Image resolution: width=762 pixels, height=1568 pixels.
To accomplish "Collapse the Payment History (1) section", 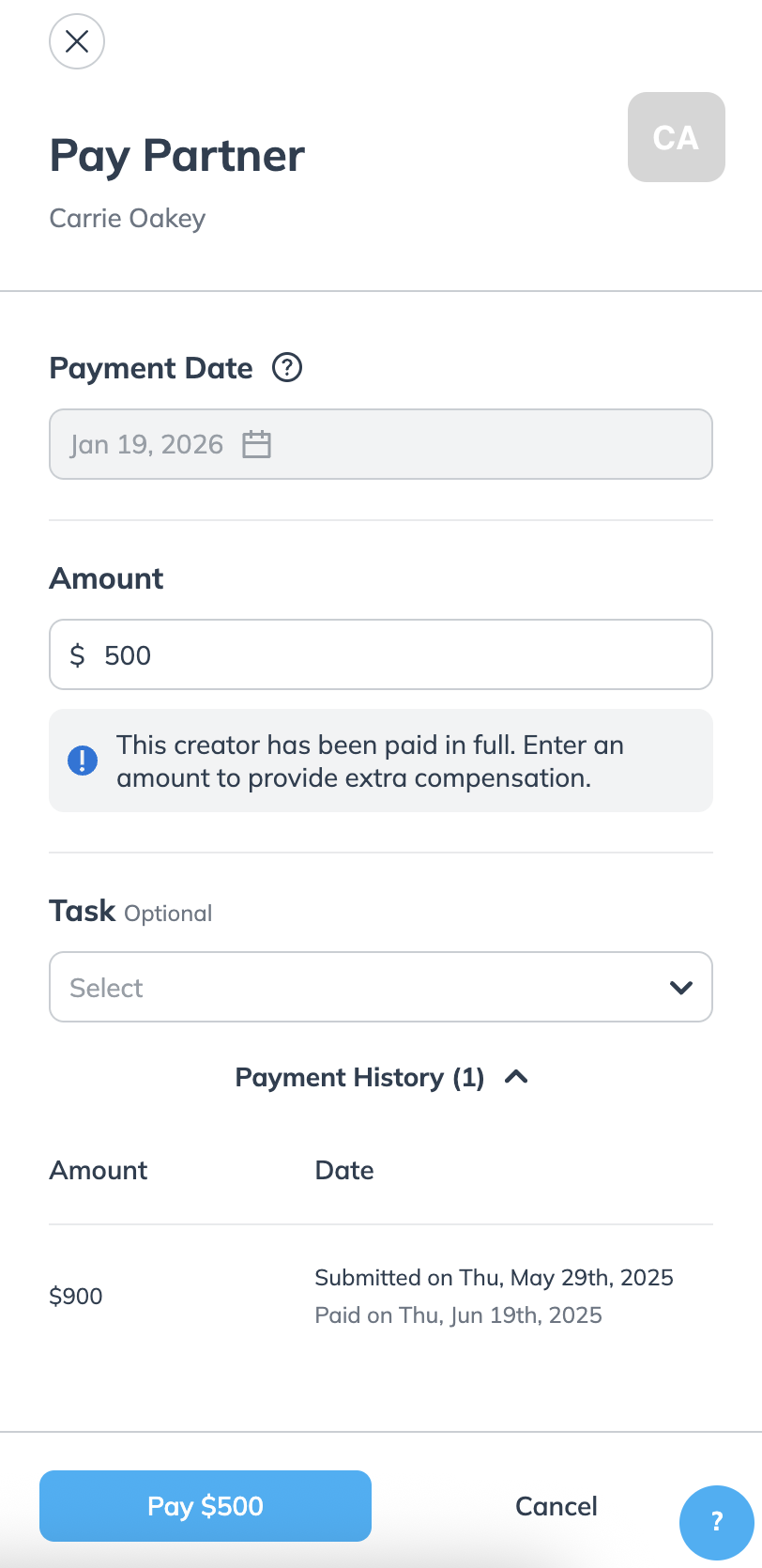I will click(x=359, y=1077).
